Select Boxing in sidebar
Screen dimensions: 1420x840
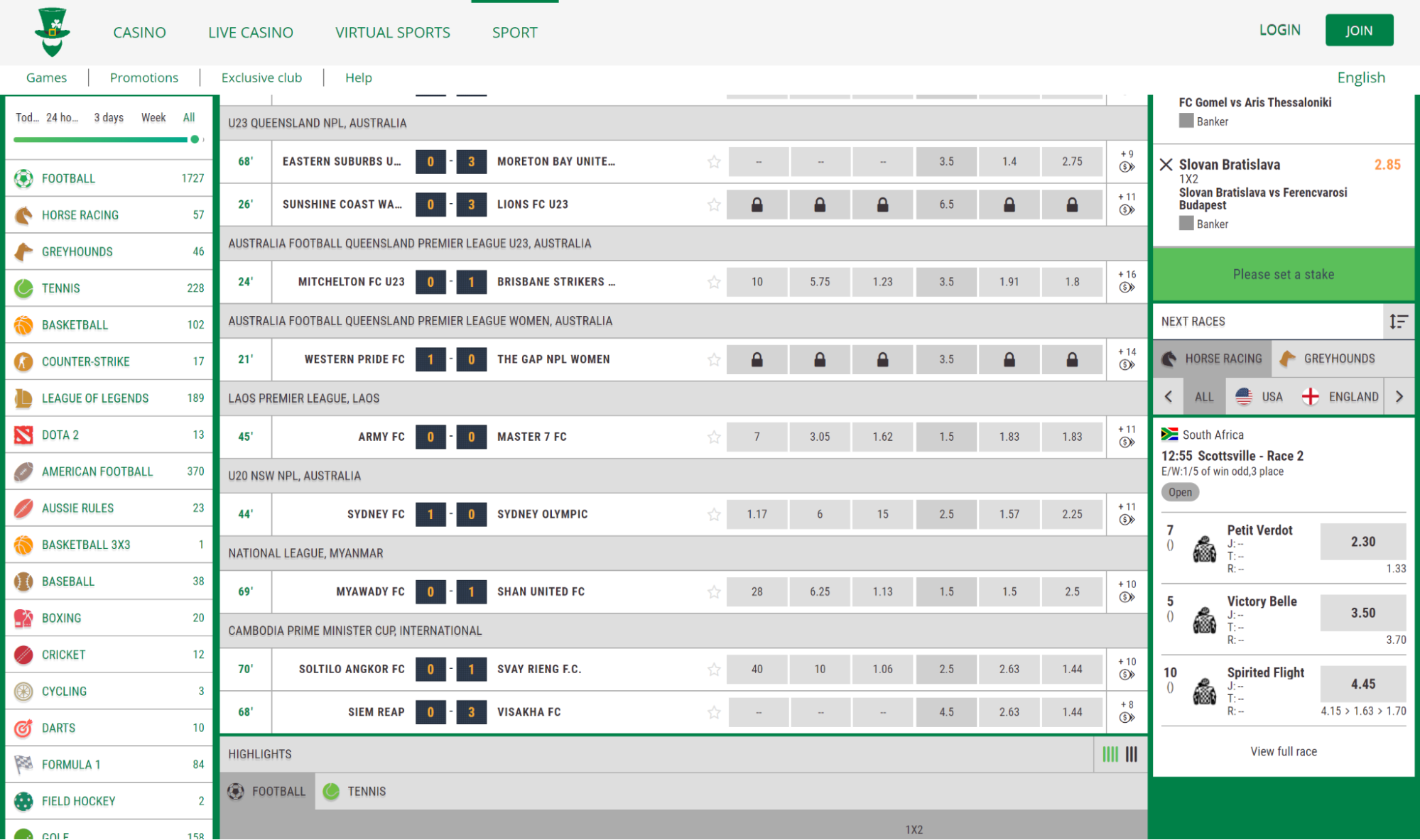109,618
